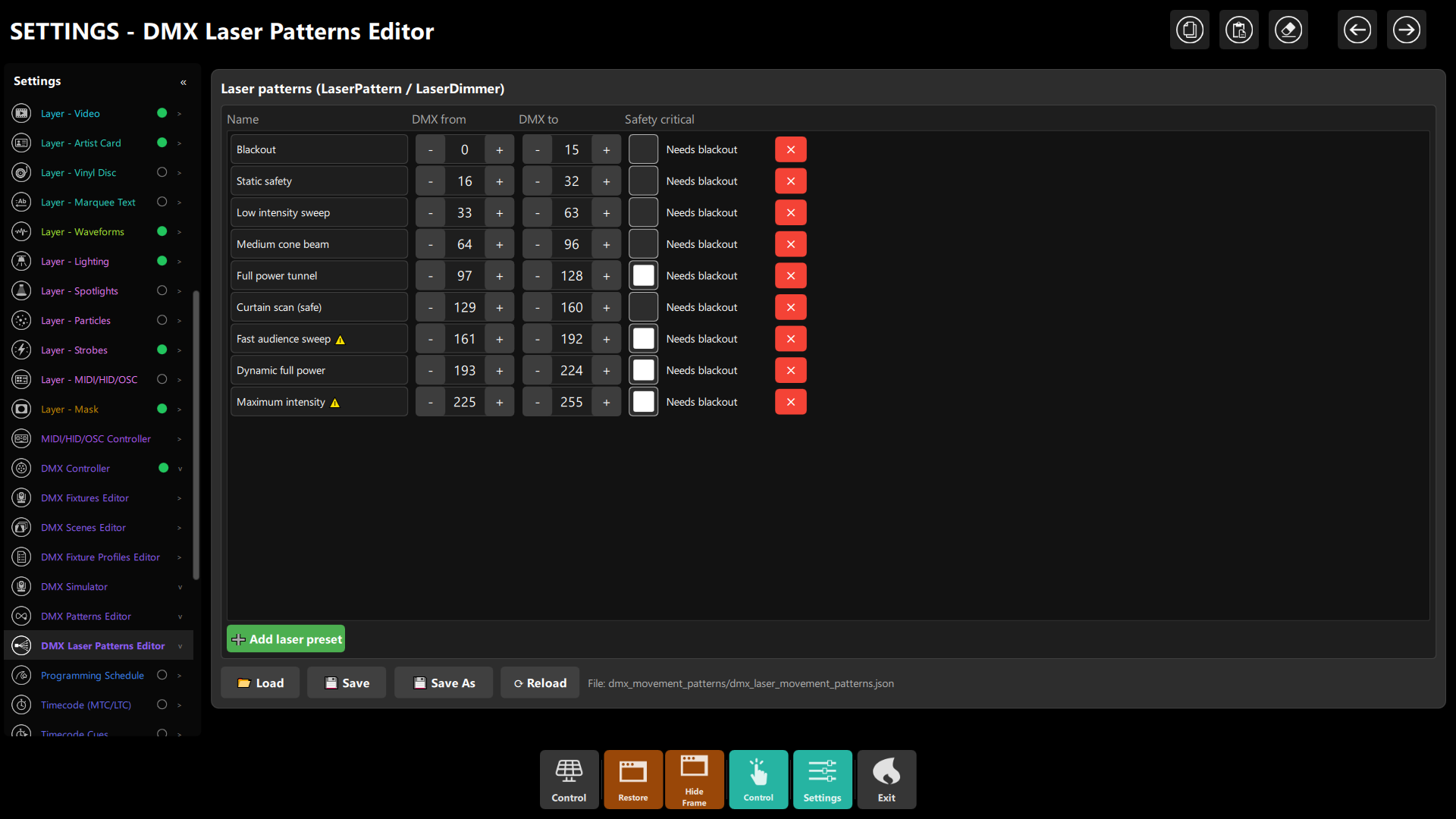This screenshot has height=819, width=1456.
Task: Click the Low intensity sweep name field
Action: point(319,212)
